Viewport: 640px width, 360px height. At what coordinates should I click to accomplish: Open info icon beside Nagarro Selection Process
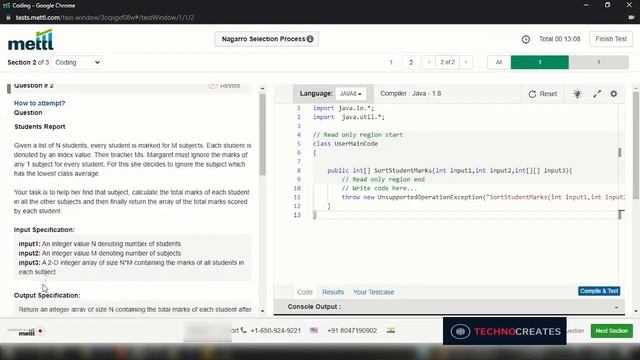click(x=310, y=39)
